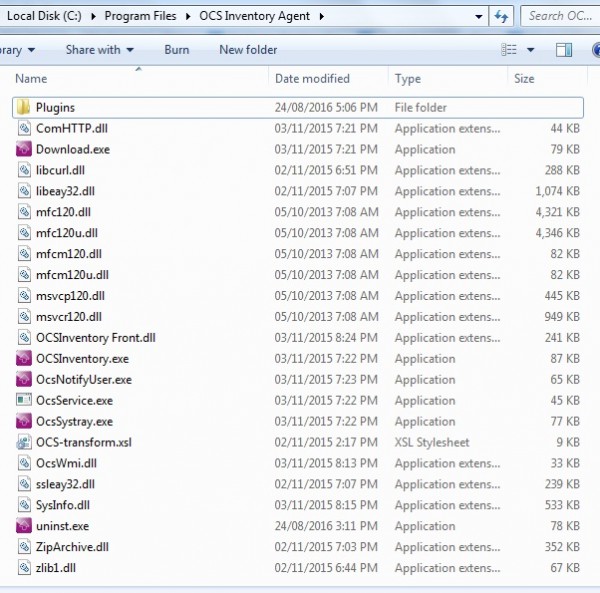
Task: Open the Plugins folder icon
Action: [23, 108]
